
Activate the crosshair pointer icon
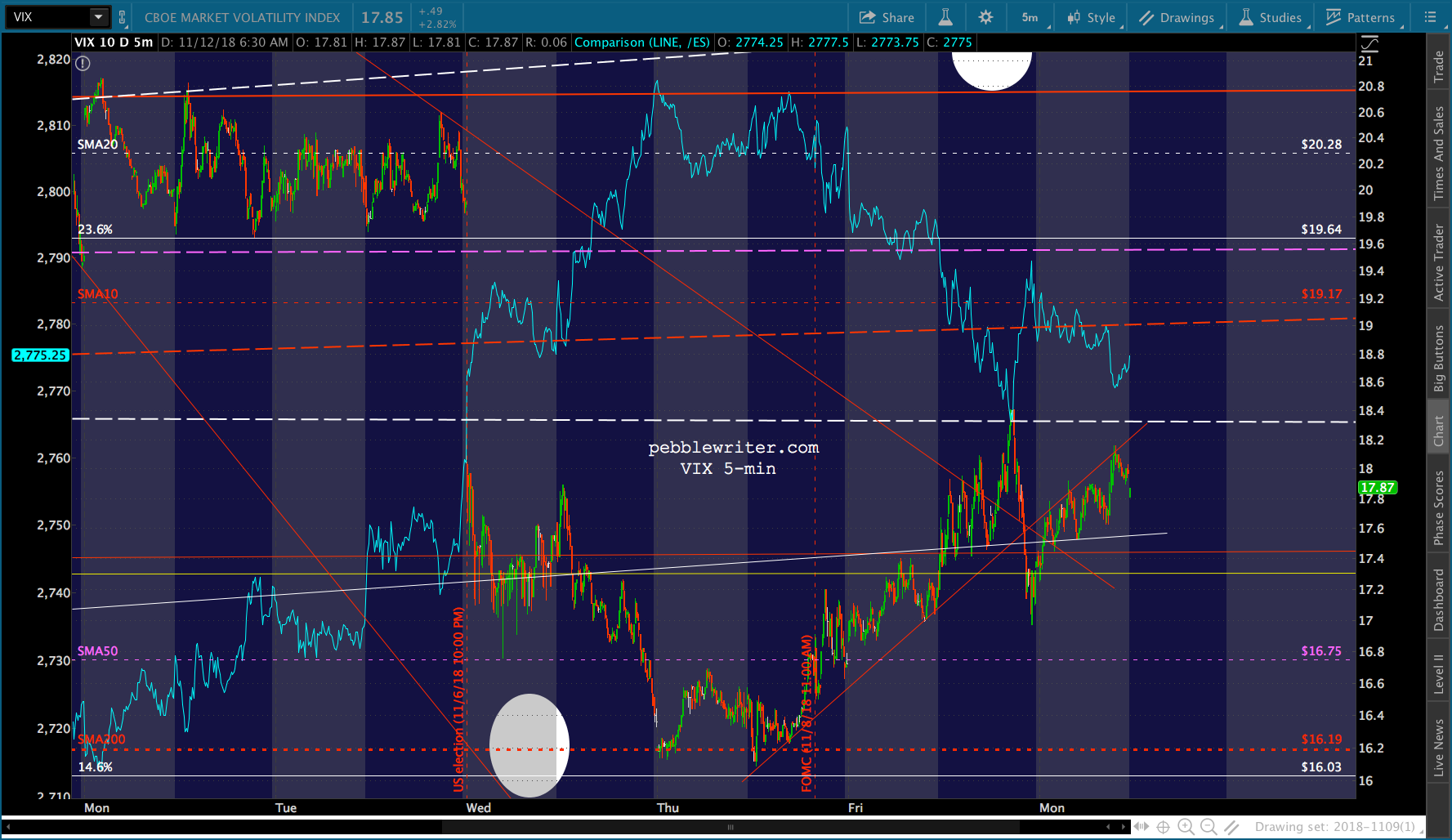pyautogui.click(x=1163, y=827)
